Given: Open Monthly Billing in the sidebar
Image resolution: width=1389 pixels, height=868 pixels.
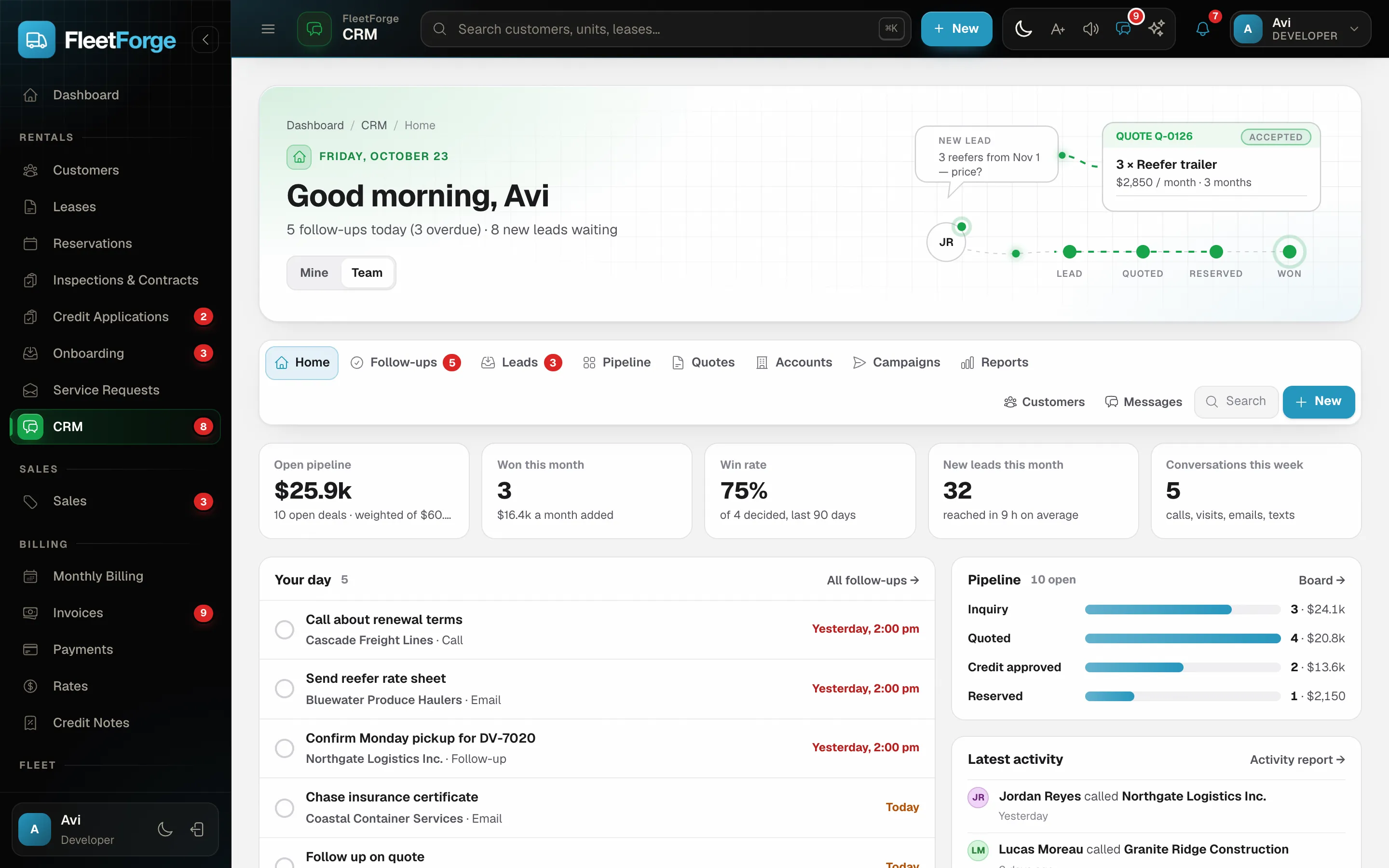Looking at the screenshot, I should click(x=115, y=576).
